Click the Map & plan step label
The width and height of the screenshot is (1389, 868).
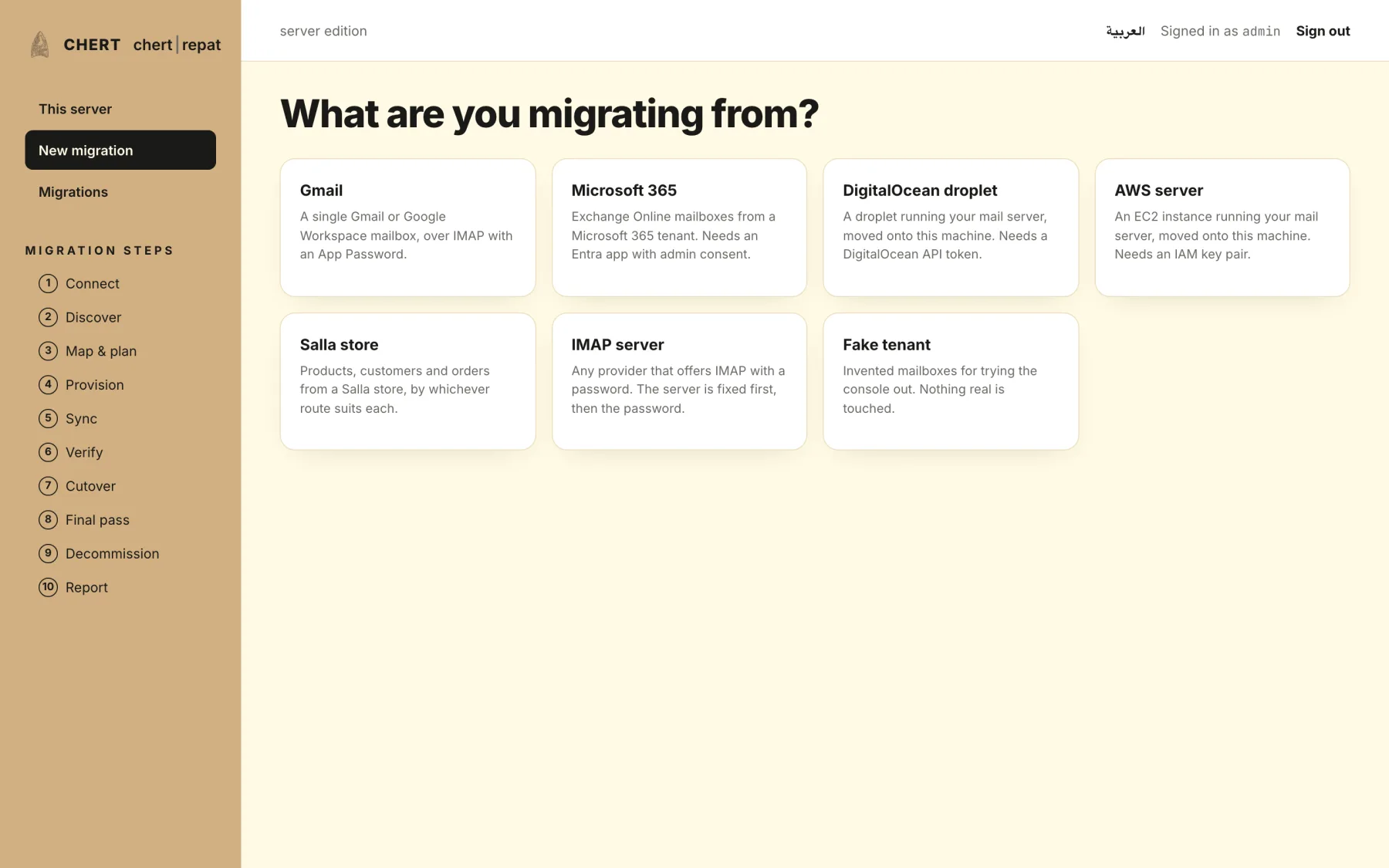[x=101, y=351]
